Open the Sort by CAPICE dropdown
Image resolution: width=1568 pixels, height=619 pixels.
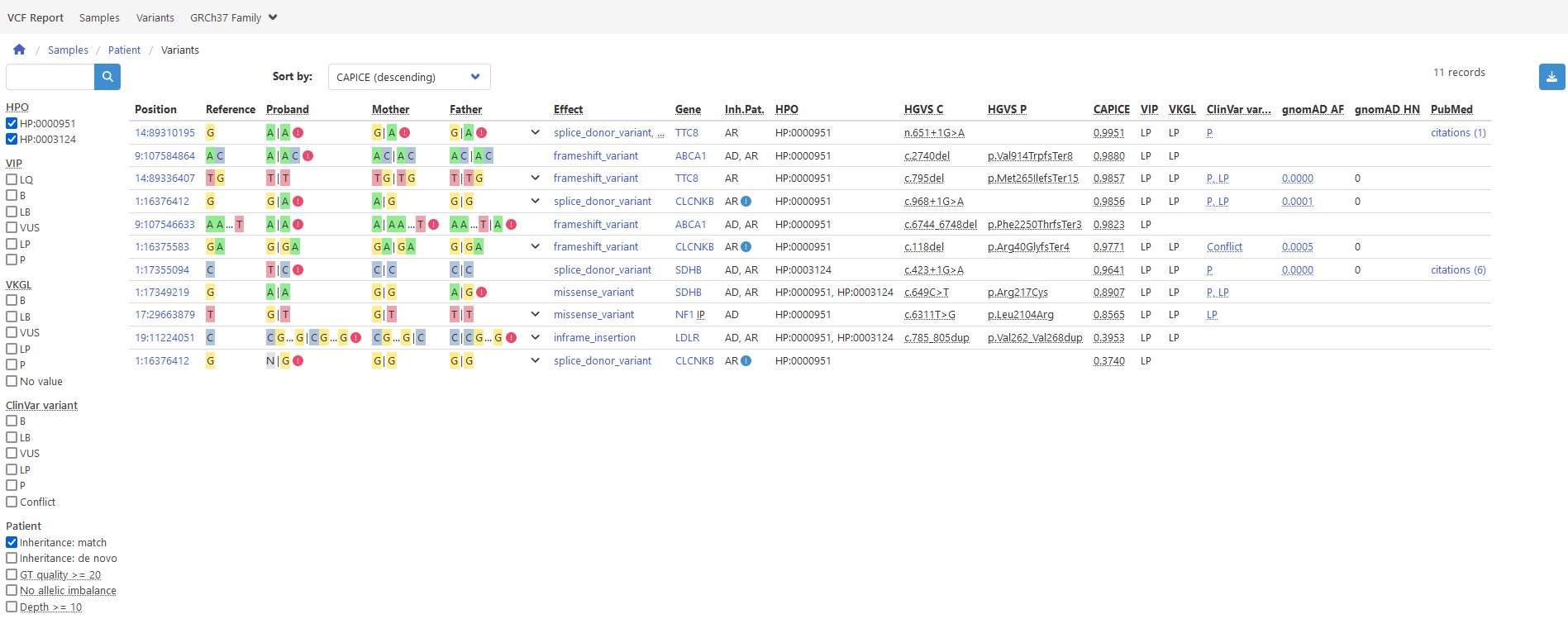[409, 77]
